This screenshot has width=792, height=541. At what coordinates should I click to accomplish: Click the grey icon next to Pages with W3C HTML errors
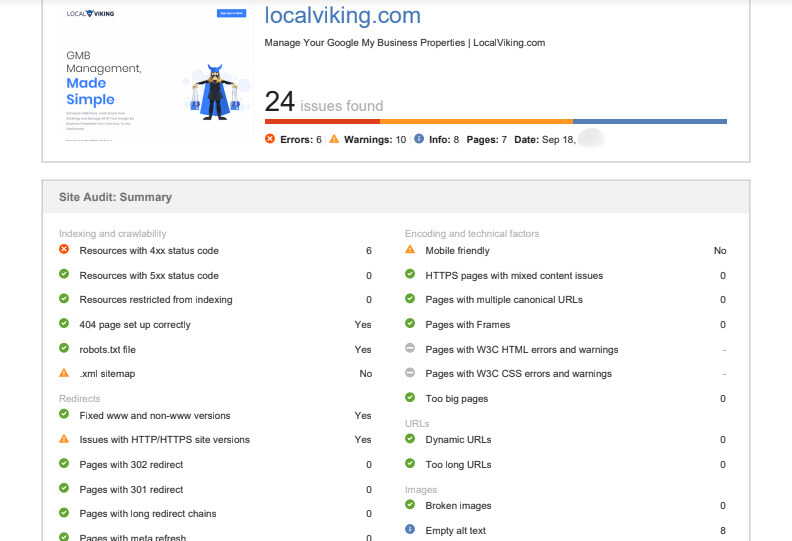click(410, 349)
